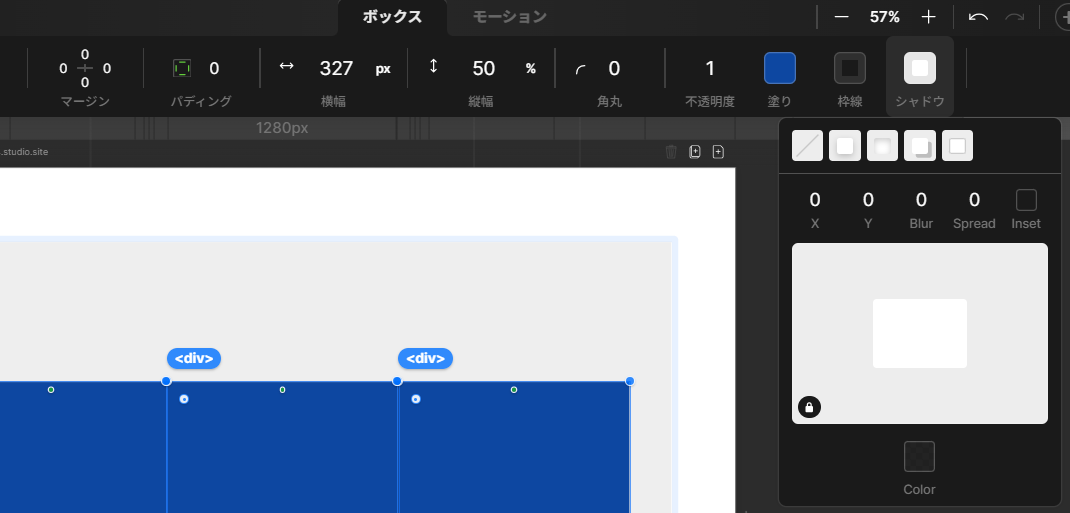
Task: Undo the last action
Action: coord(979,17)
